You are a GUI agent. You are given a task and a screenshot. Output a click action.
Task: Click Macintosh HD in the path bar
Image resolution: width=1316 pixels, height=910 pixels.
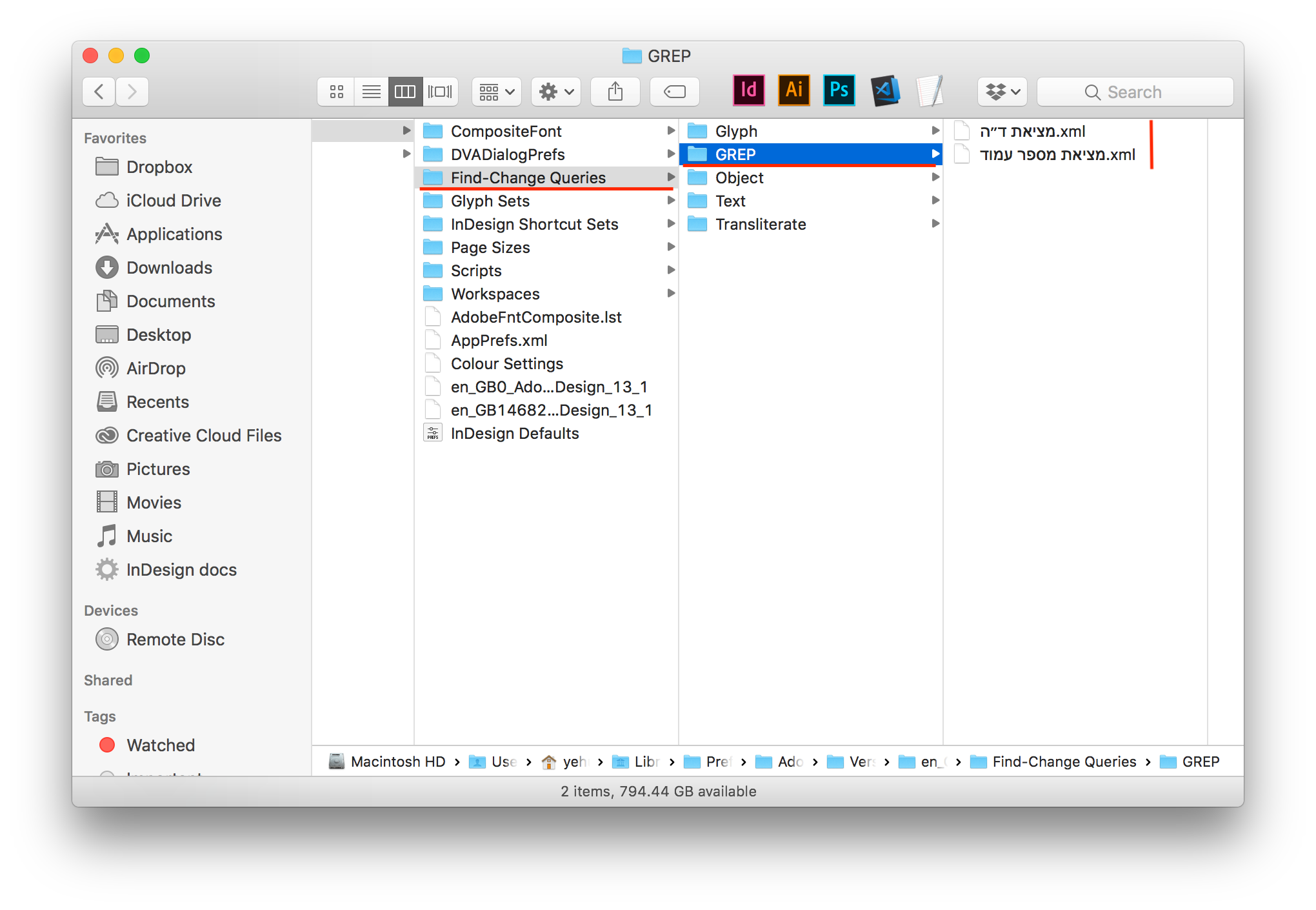397,762
